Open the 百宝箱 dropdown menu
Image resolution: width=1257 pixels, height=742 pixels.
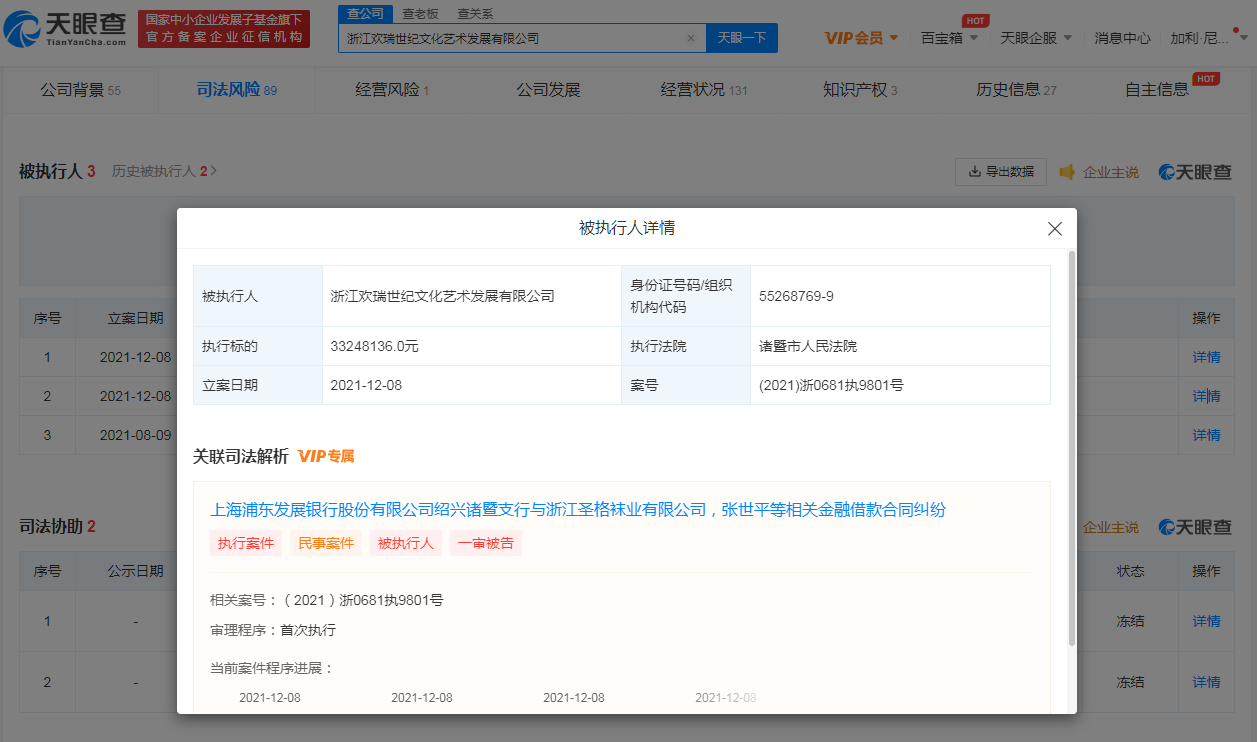pos(948,38)
